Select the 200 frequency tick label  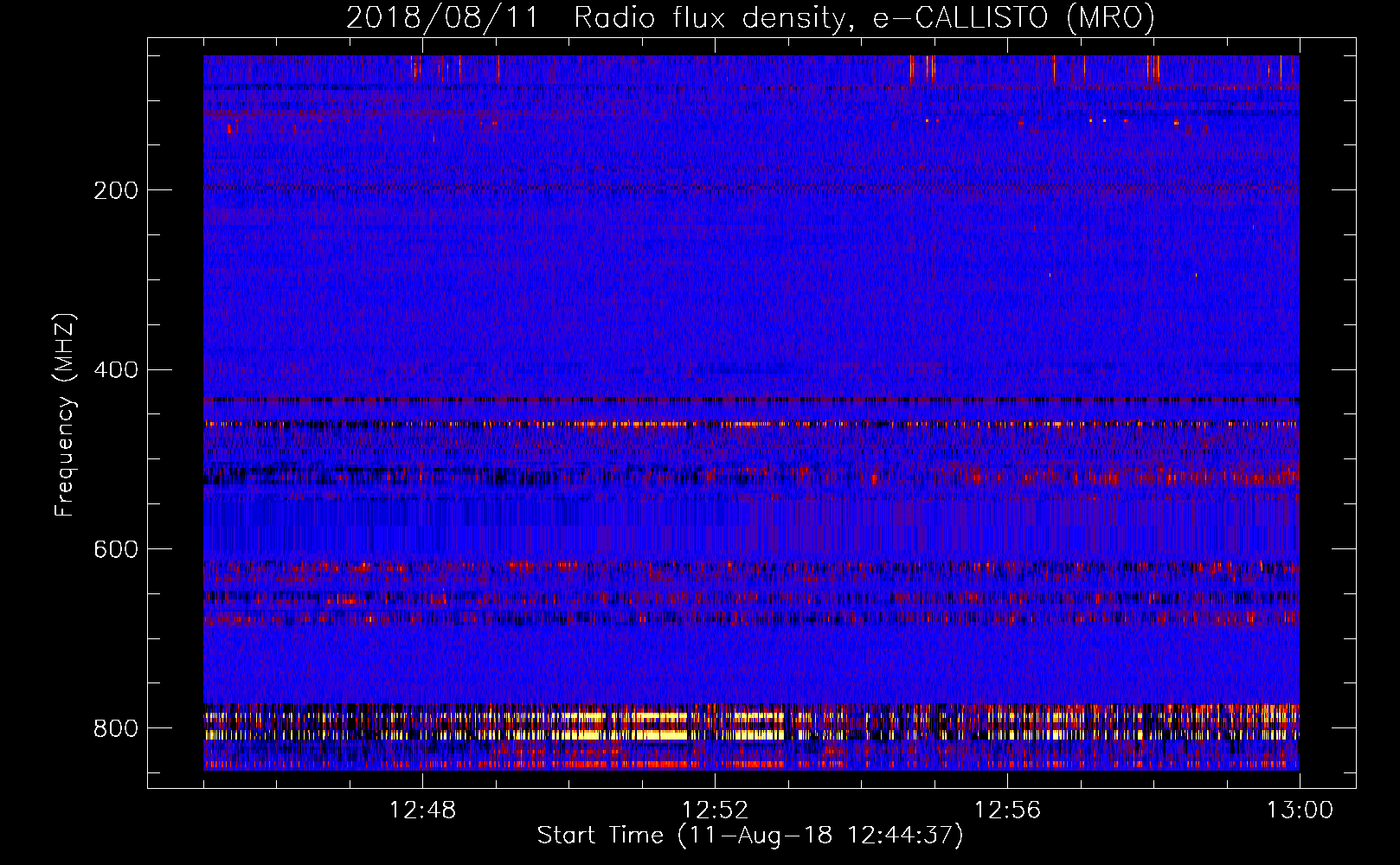click(x=115, y=190)
